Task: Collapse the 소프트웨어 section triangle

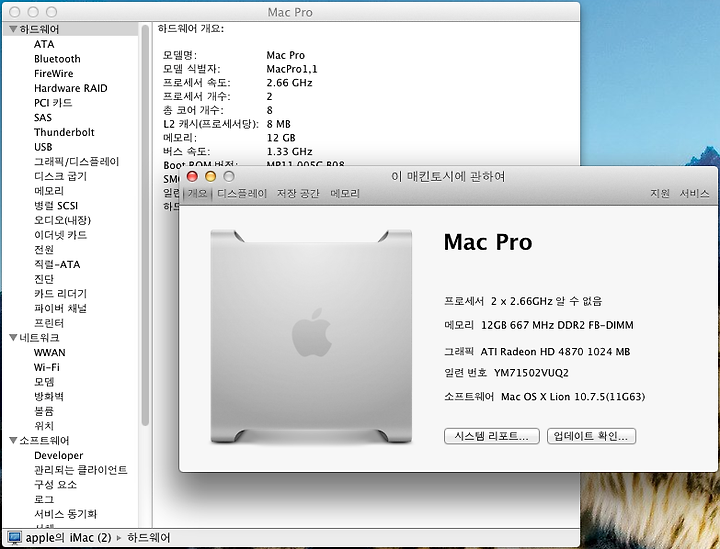Action: (13, 440)
